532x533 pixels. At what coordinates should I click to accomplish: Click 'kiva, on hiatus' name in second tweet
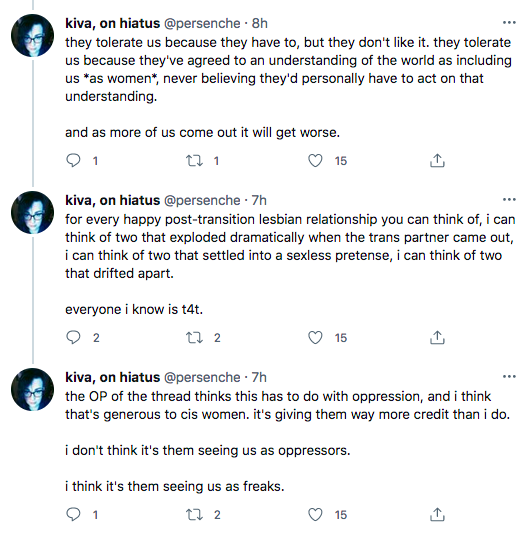(x=113, y=201)
